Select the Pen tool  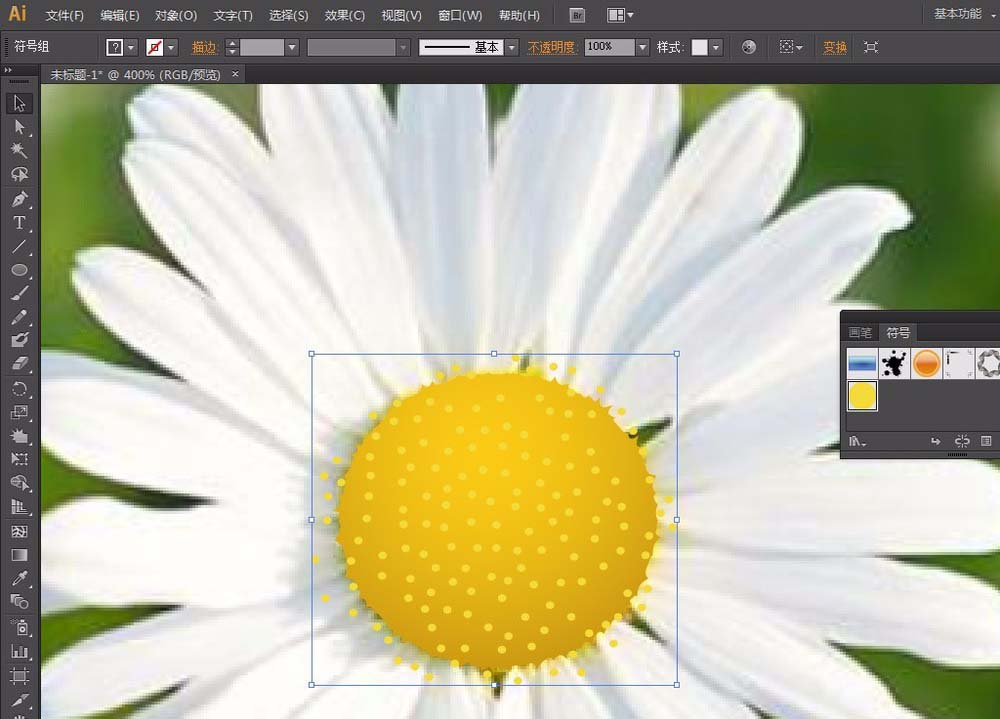(x=19, y=199)
